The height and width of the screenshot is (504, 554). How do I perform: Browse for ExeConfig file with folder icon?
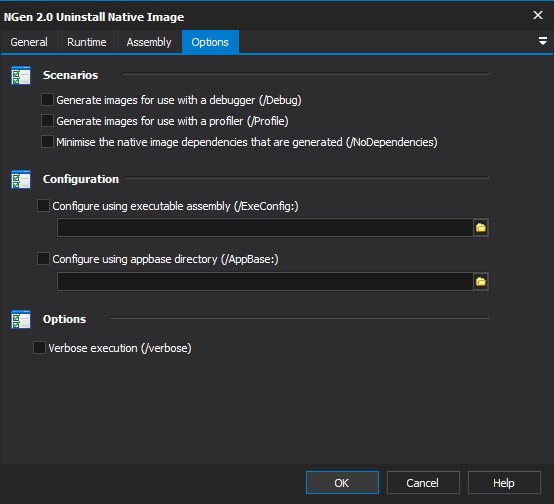click(481, 228)
